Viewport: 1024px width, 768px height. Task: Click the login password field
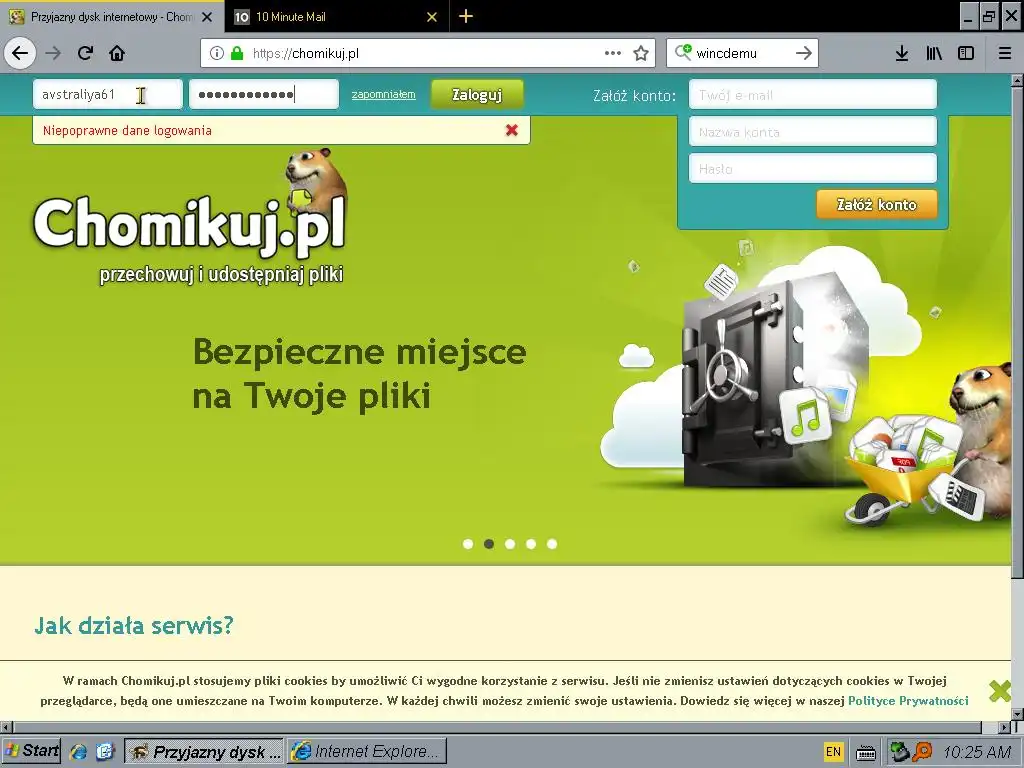click(x=264, y=95)
